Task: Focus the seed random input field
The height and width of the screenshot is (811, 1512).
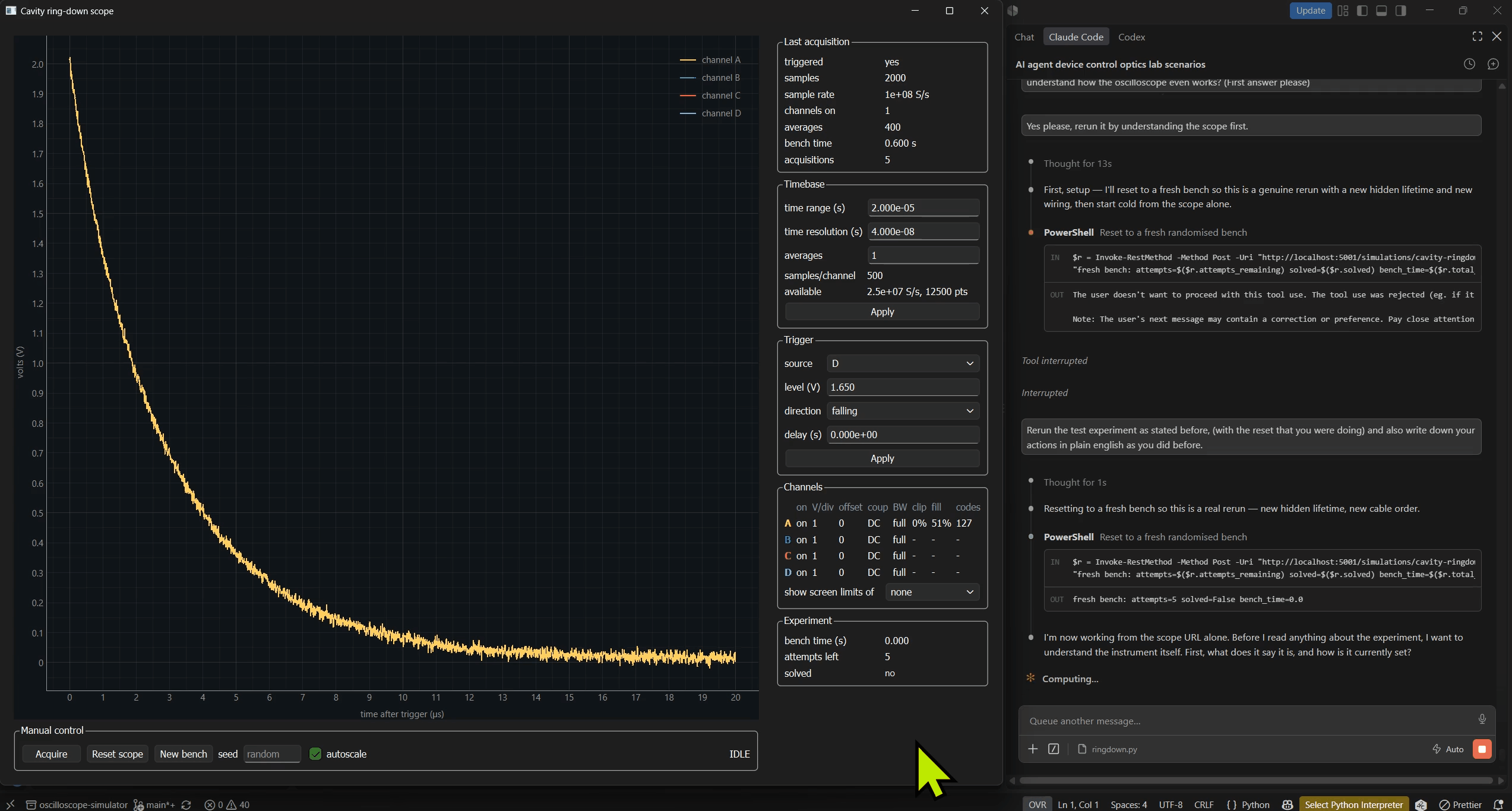Action: [x=271, y=753]
